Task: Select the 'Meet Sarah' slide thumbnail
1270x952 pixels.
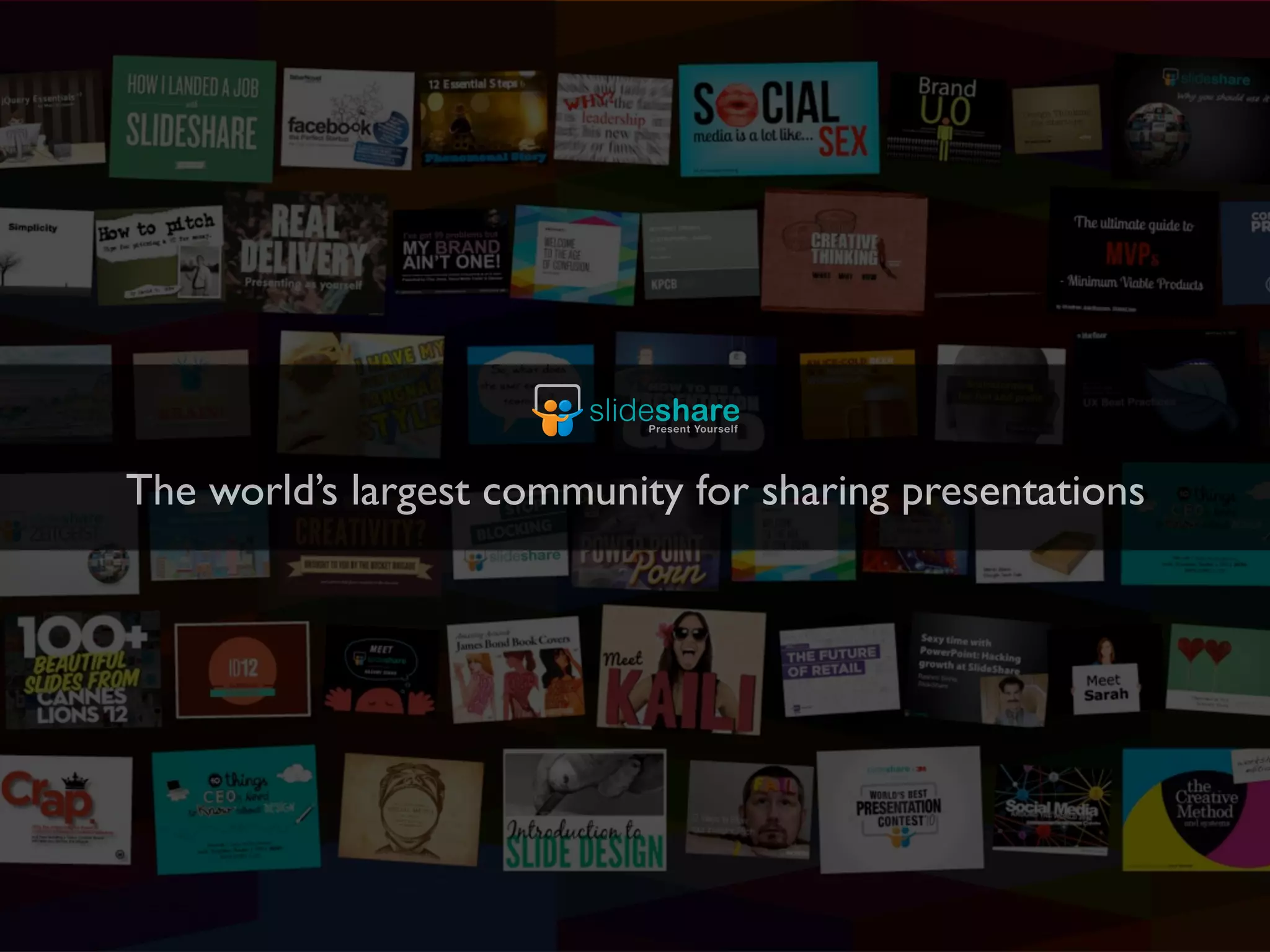Action: pos(1106,687)
